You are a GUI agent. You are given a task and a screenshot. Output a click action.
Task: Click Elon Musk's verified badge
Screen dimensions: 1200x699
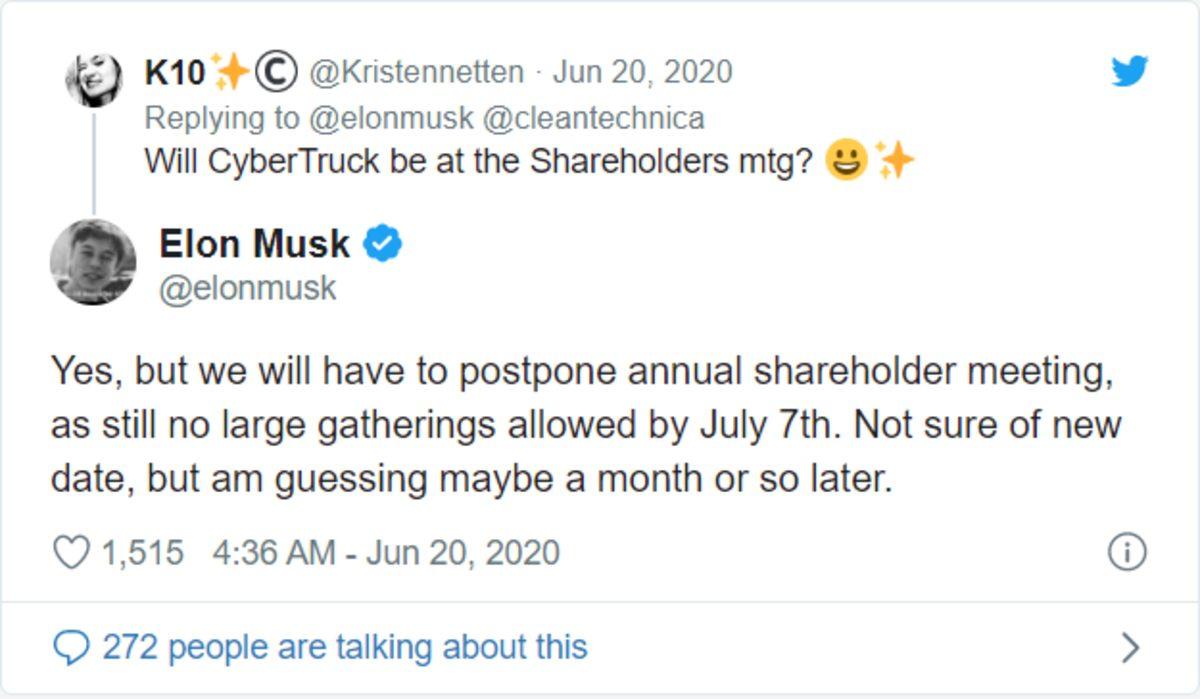tap(382, 243)
